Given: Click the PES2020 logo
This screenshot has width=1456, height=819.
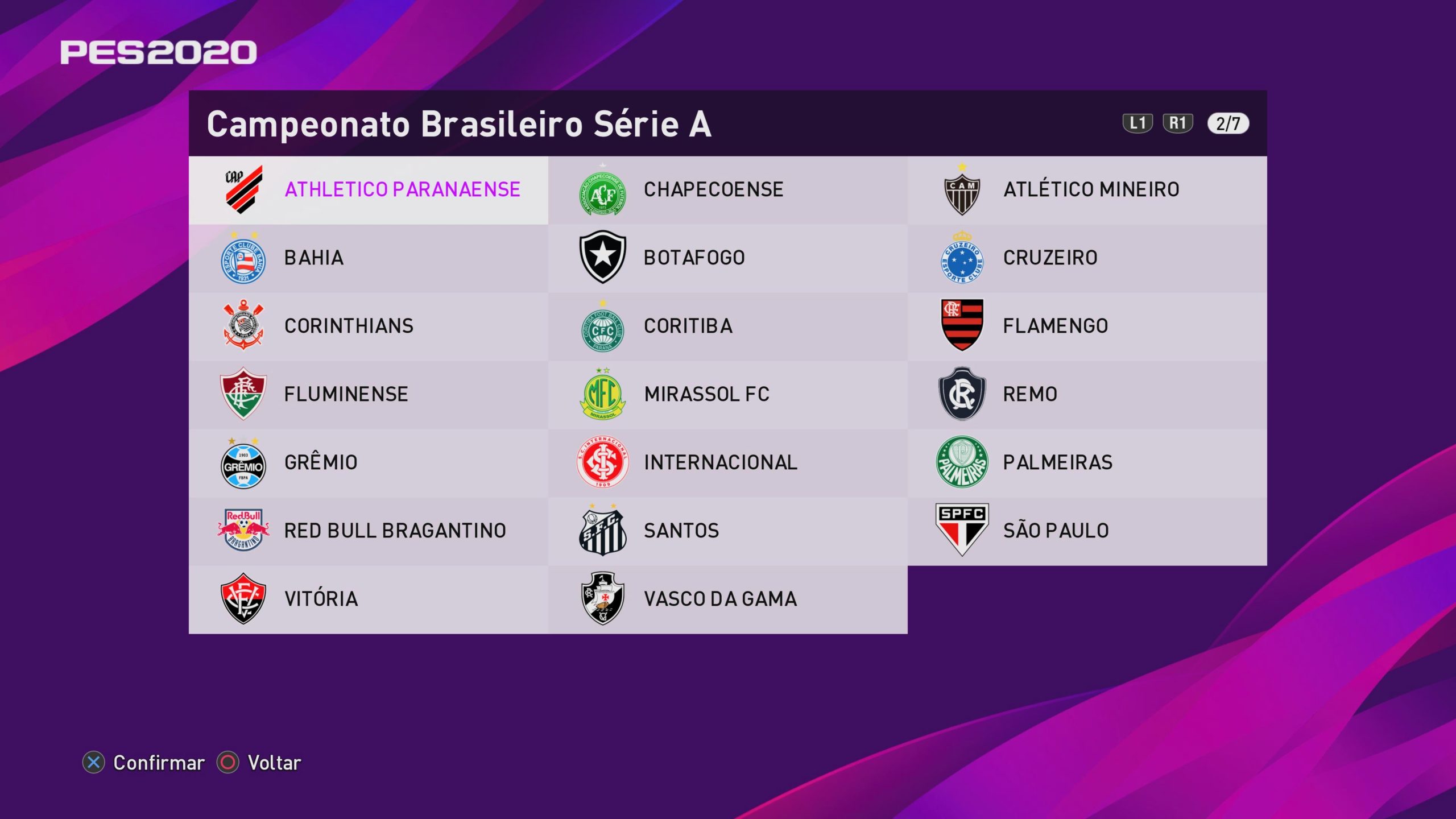Looking at the screenshot, I should [159, 52].
